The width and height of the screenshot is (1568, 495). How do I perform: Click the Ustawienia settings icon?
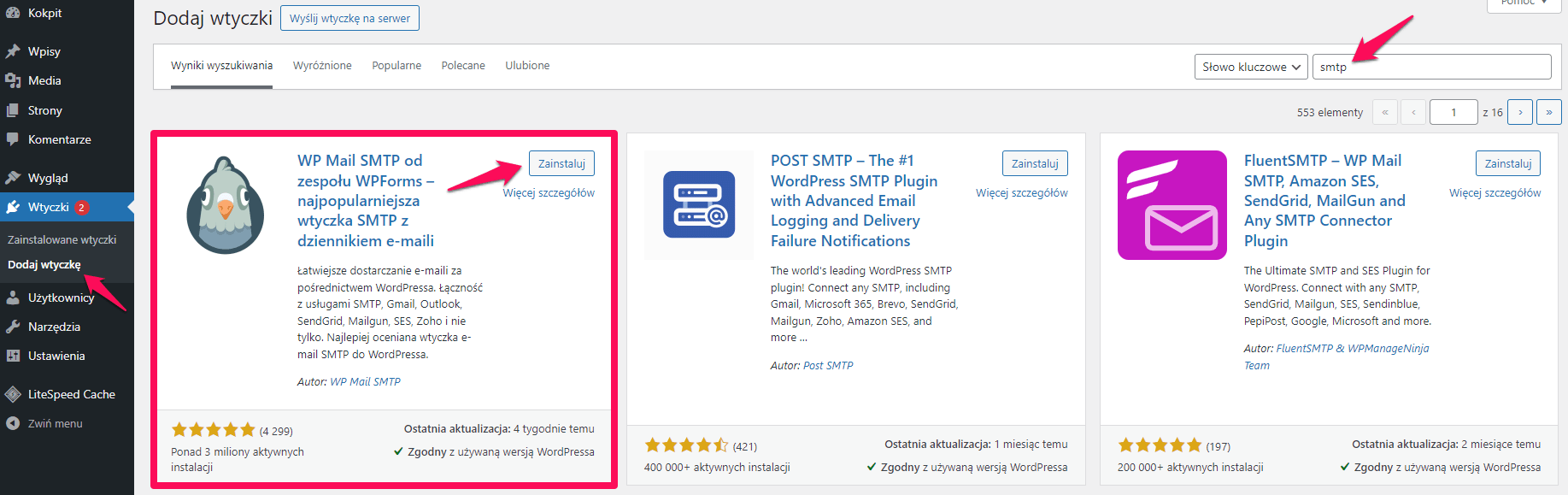(x=13, y=356)
